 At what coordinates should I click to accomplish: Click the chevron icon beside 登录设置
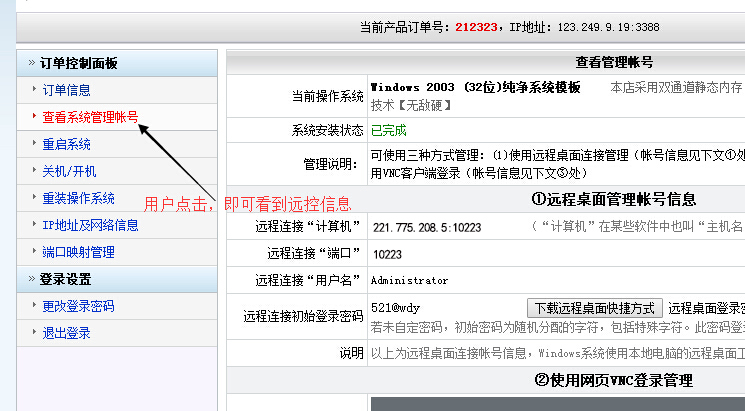(x=32, y=279)
